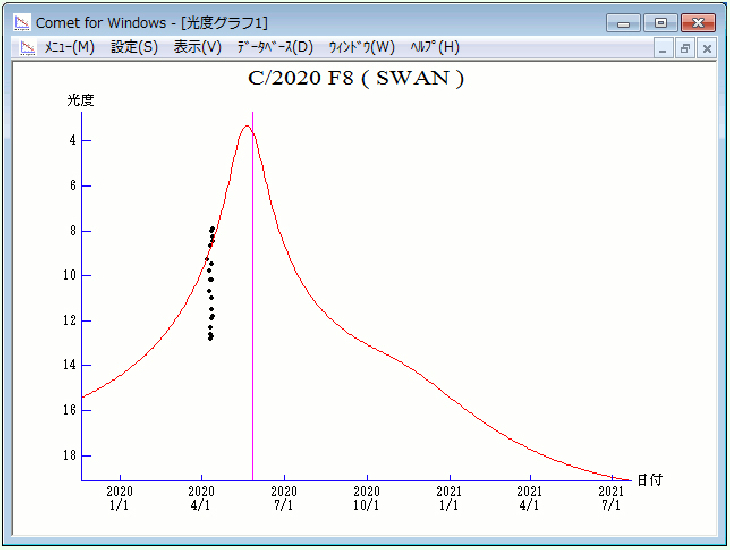Click the Comet for Windows title bar icon
730x550 pixels.
[x=21, y=22]
